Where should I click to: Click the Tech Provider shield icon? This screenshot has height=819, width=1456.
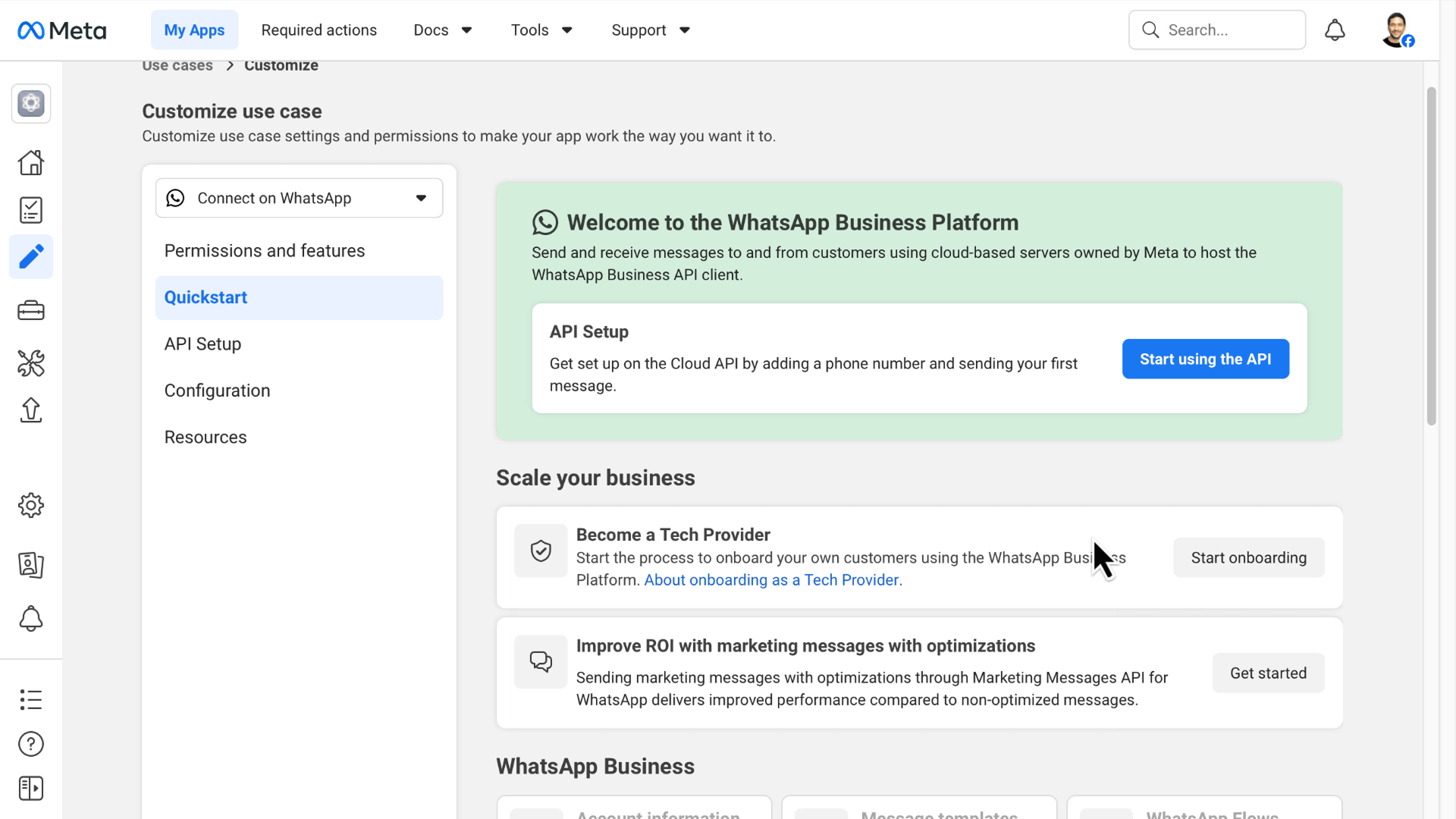[x=541, y=551]
